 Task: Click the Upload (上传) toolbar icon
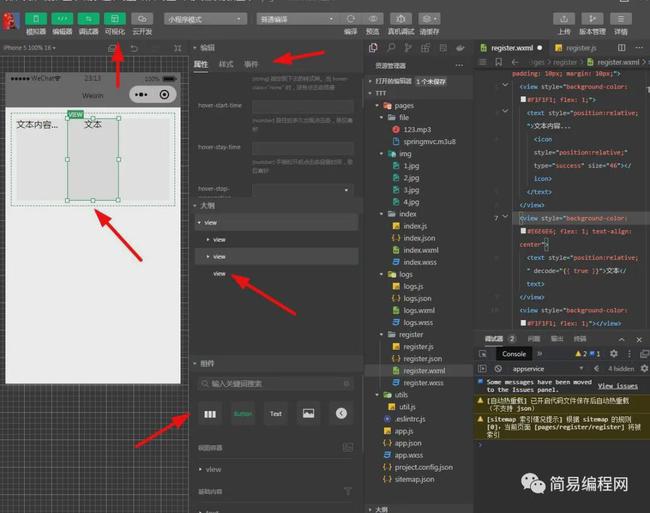point(564,18)
